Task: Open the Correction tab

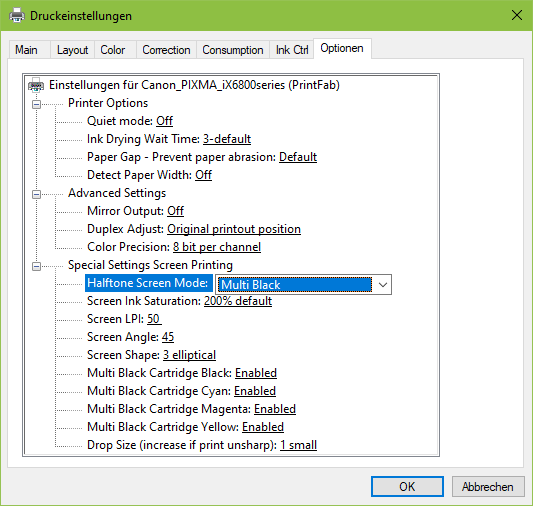Action: coord(166,50)
